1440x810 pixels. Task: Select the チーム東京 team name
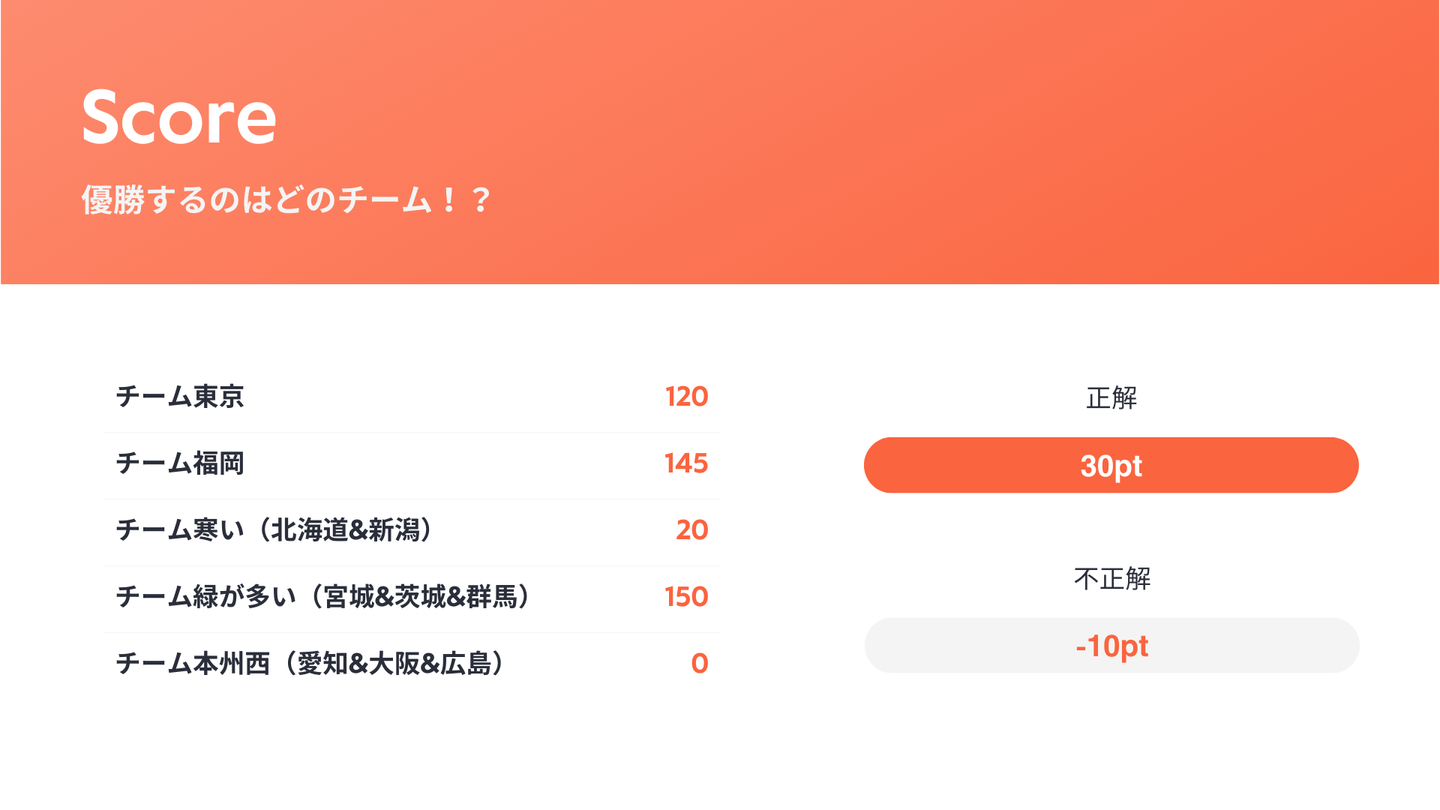(180, 397)
